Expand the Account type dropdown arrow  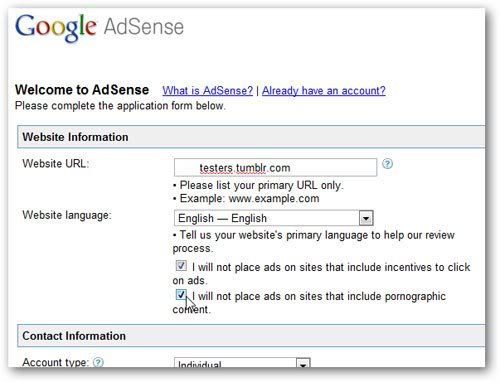pyautogui.click(x=303, y=364)
